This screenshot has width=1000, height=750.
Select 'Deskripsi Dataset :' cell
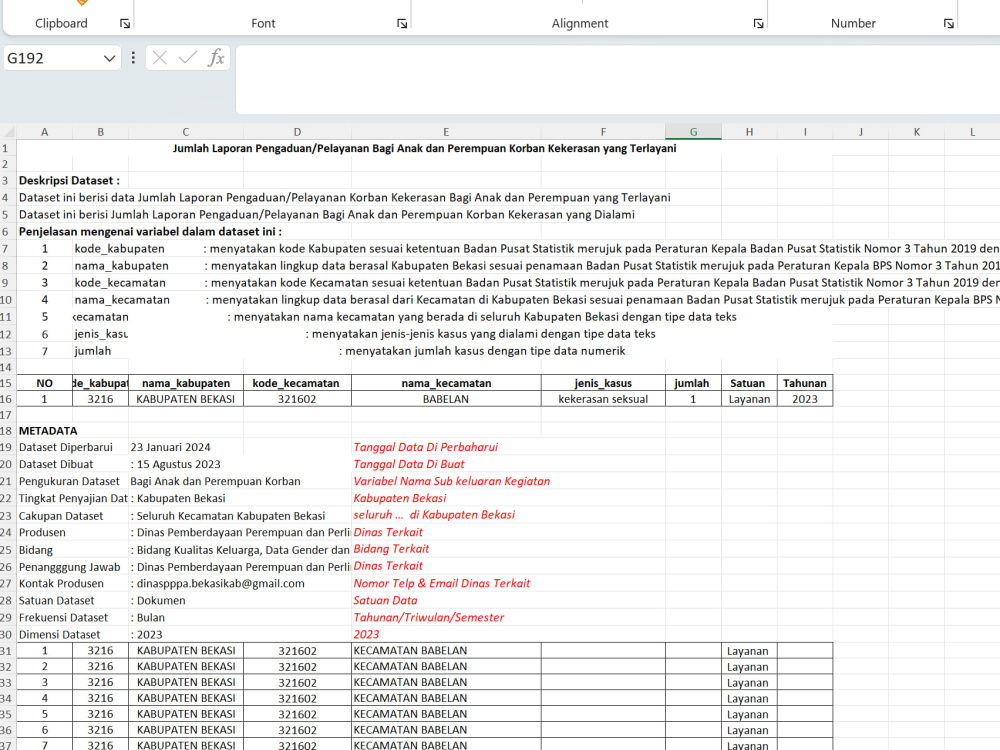click(69, 180)
